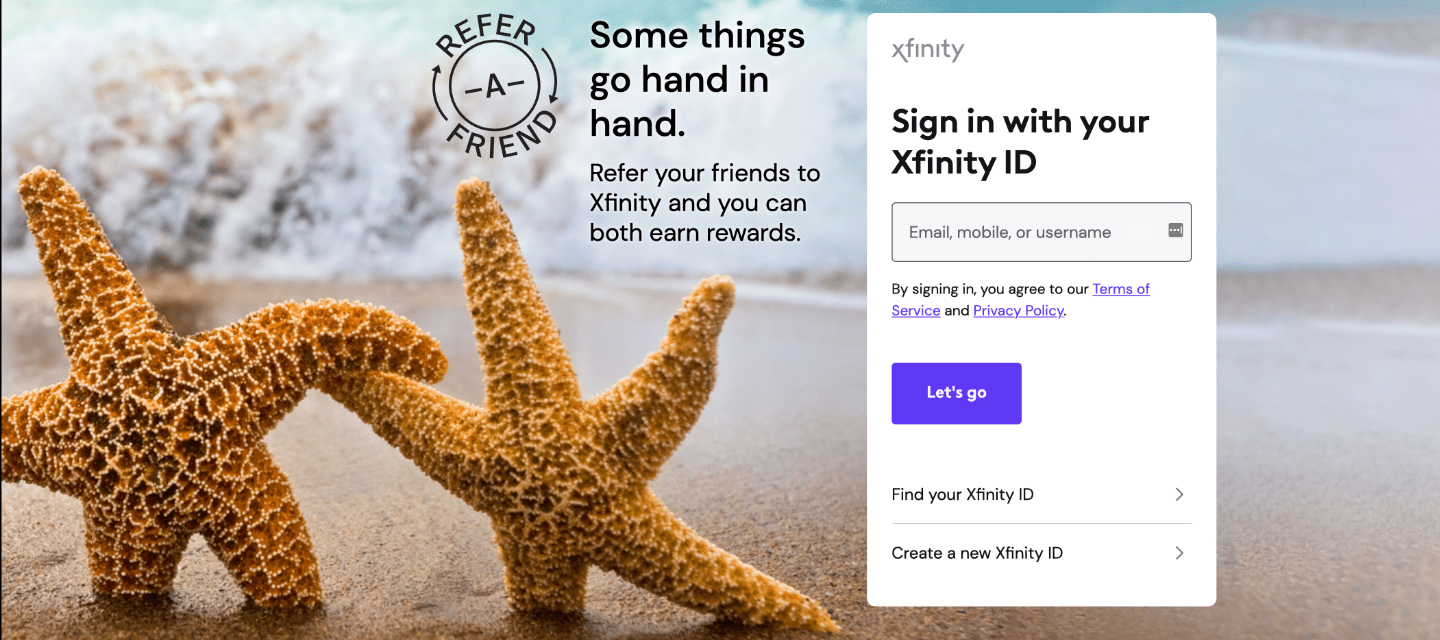
Task: Click the chevron beside Find your Xfinity ID
Action: [x=1179, y=494]
